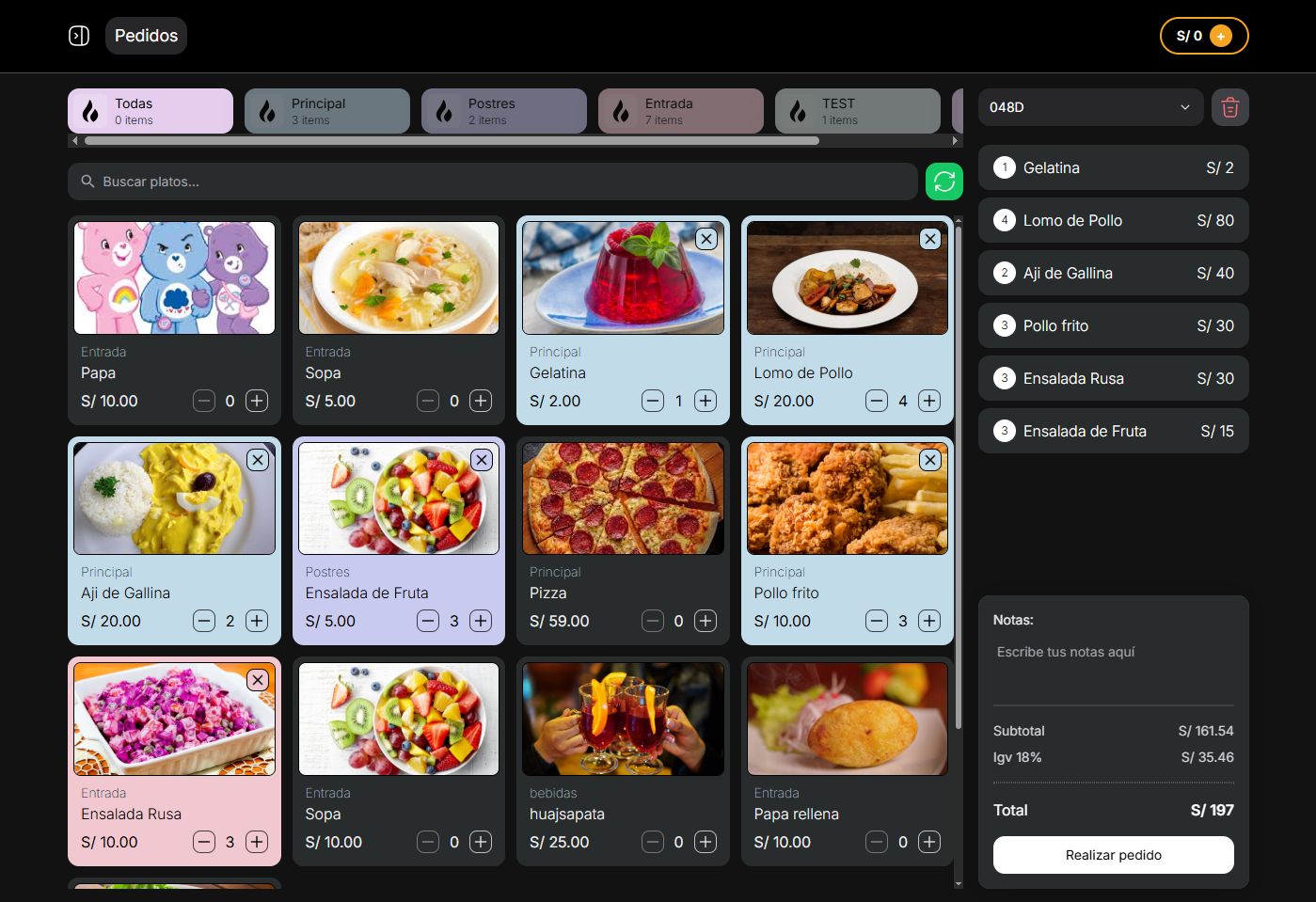Viewport: 1316px width, 902px height.
Task: Add Papa rellena with plus
Action: tap(929, 842)
